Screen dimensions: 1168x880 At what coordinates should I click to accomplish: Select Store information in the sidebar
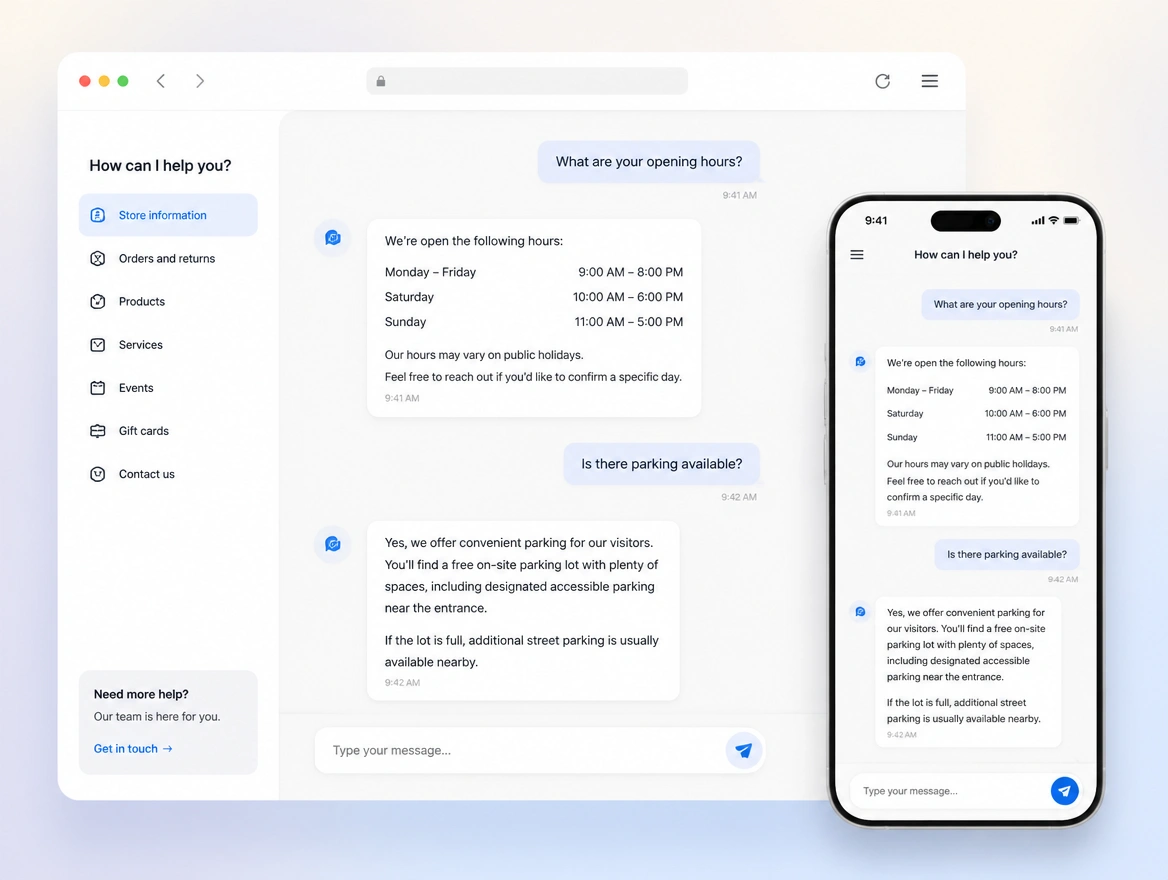[x=168, y=215]
